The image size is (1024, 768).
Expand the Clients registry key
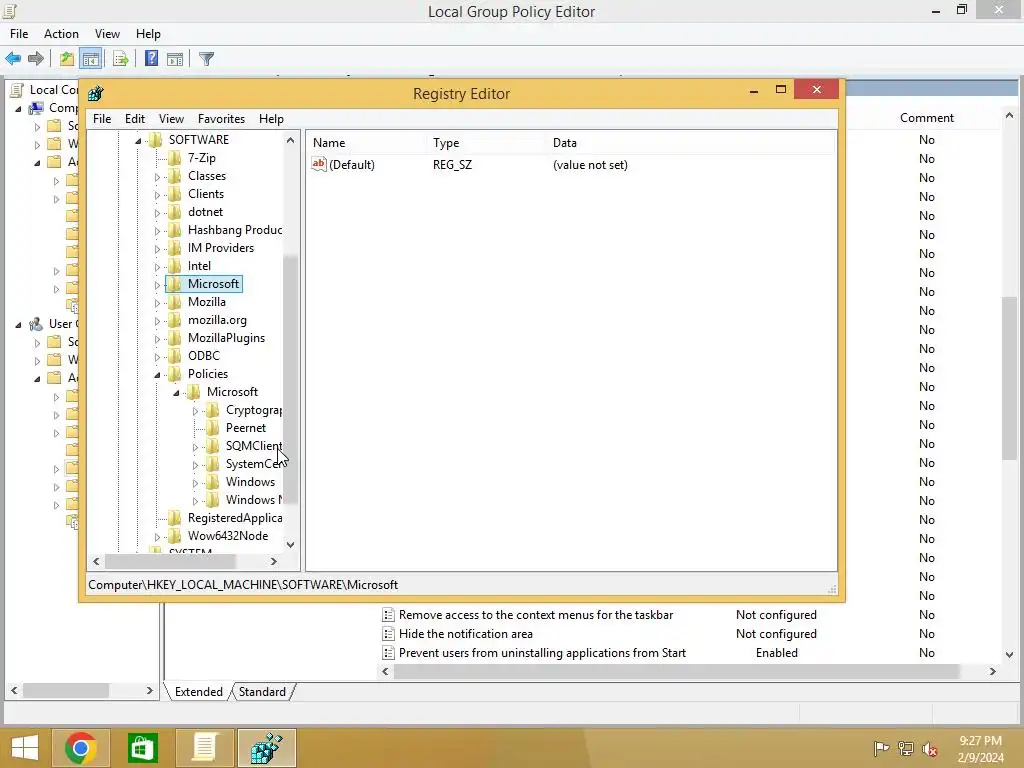(x=157, y=195)
